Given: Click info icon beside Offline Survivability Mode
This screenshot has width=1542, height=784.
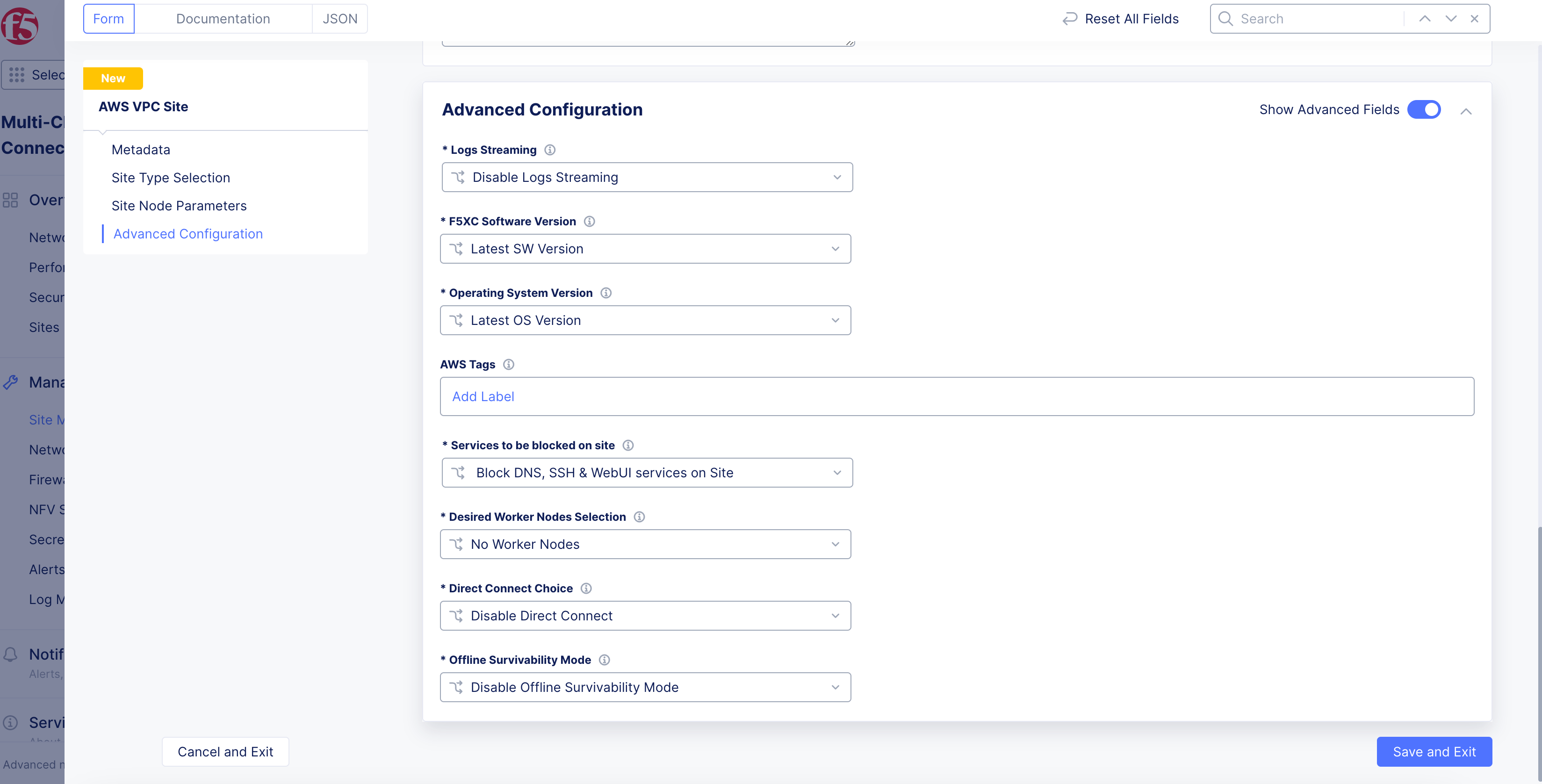Looking at the screenshot, I should tap(604, 660).
